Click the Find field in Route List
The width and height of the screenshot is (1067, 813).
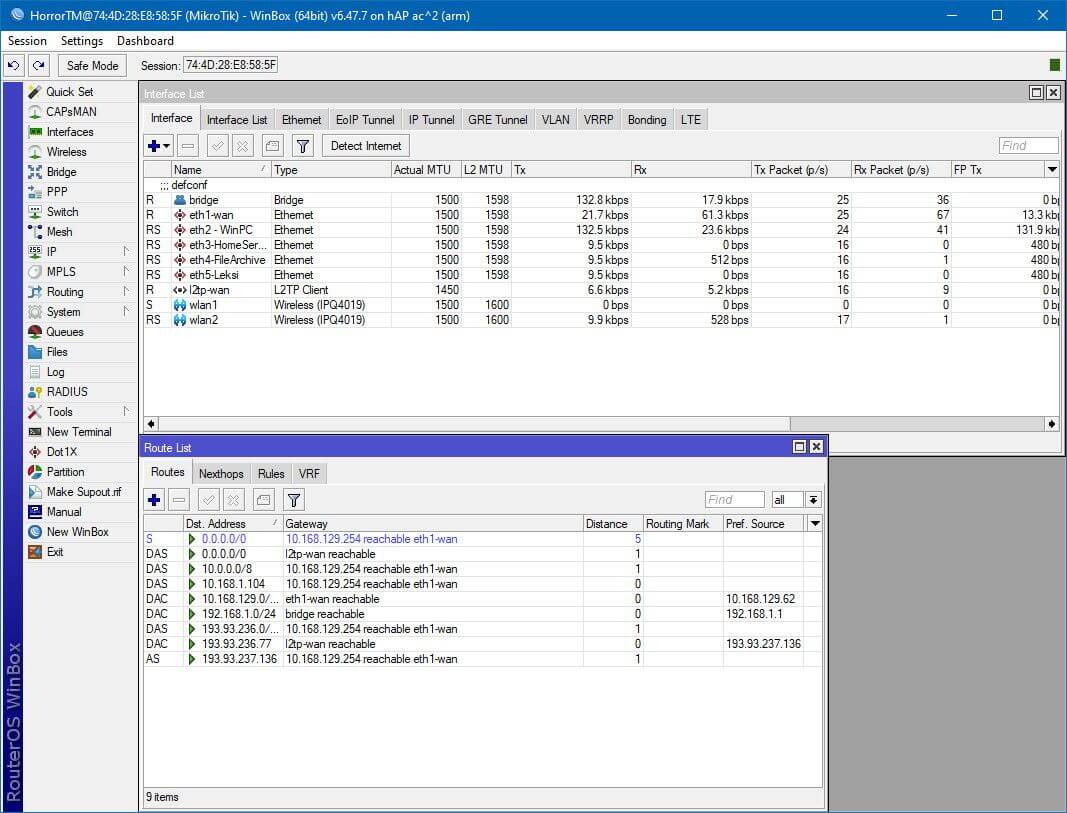click(735, 500)
